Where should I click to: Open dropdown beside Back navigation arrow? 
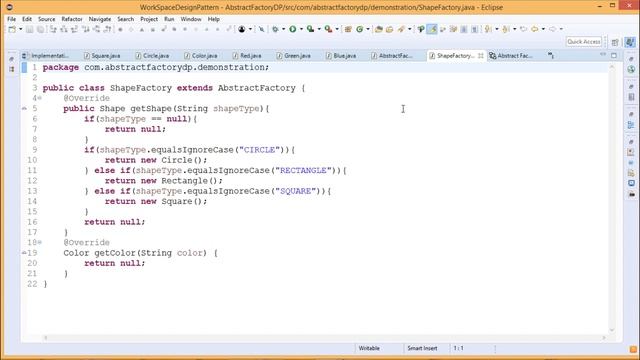pyautogui.click(x=543, y=29)
